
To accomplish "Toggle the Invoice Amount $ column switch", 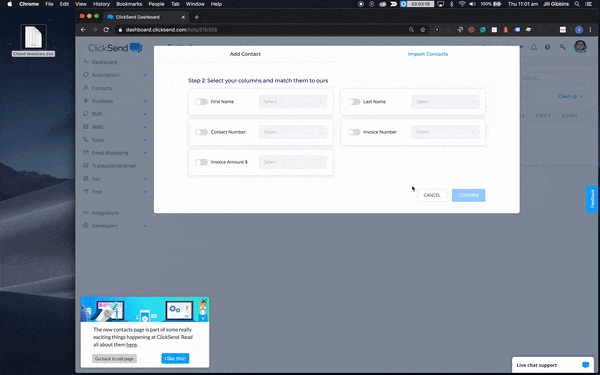I will point(201,162).
